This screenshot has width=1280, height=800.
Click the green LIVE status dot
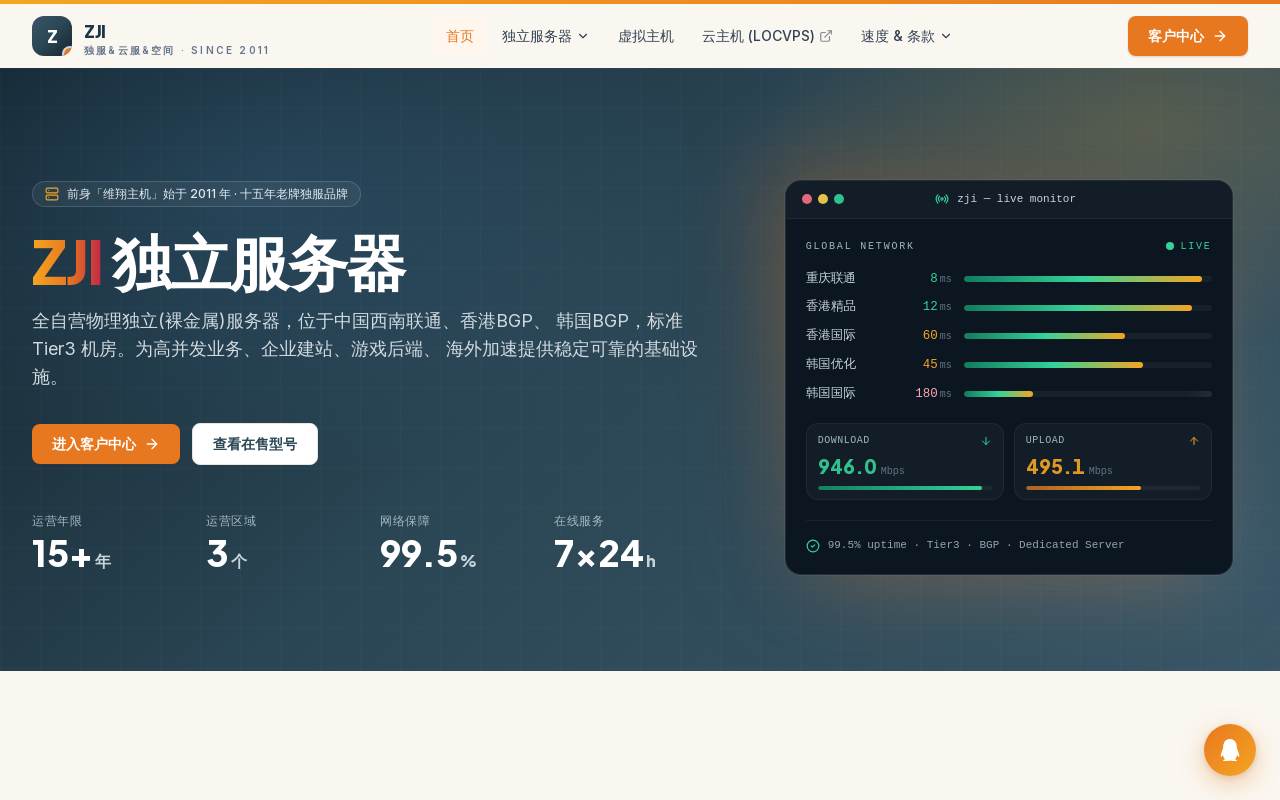1170,246
